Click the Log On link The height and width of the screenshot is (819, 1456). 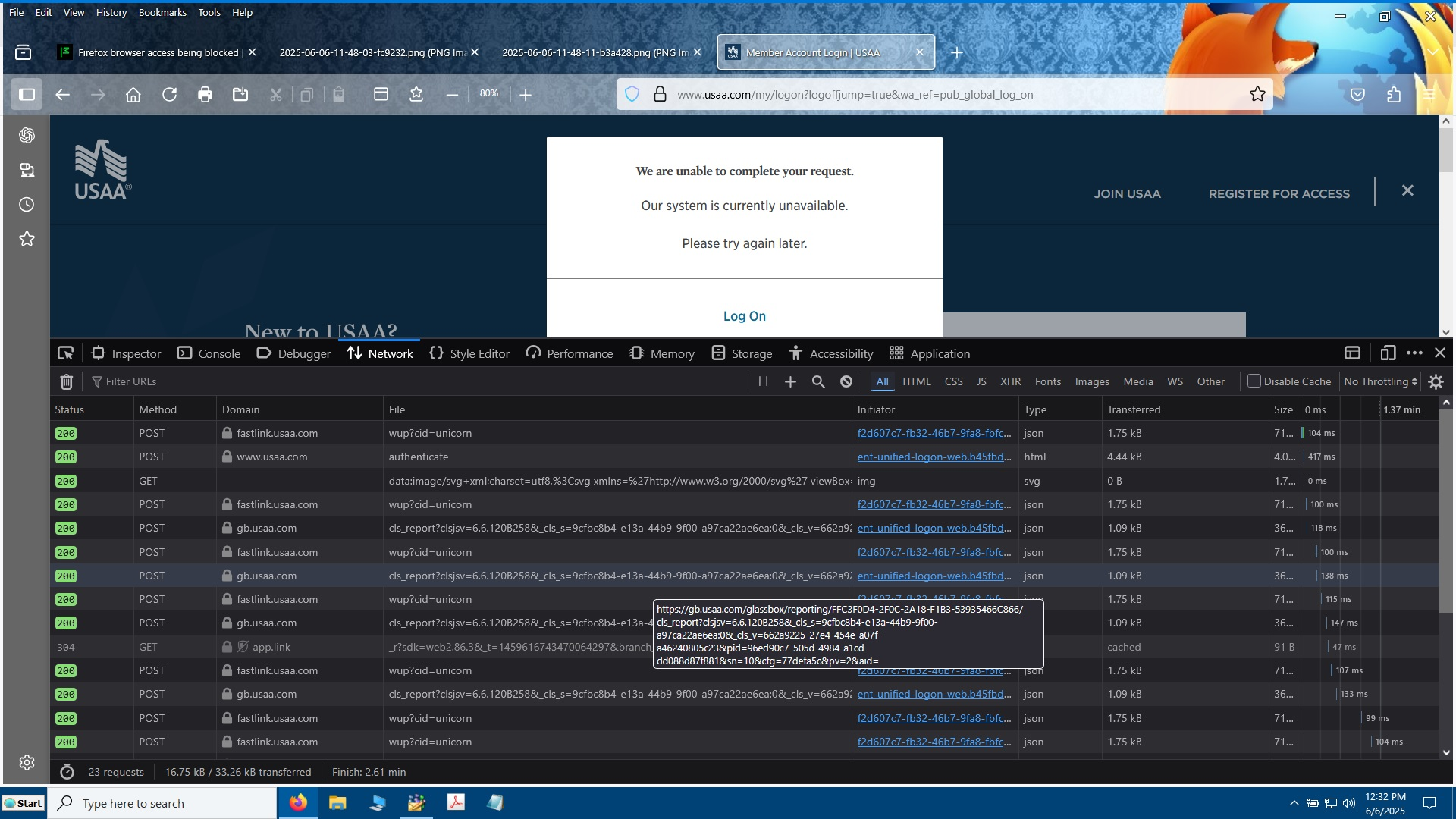pos(745,316)
